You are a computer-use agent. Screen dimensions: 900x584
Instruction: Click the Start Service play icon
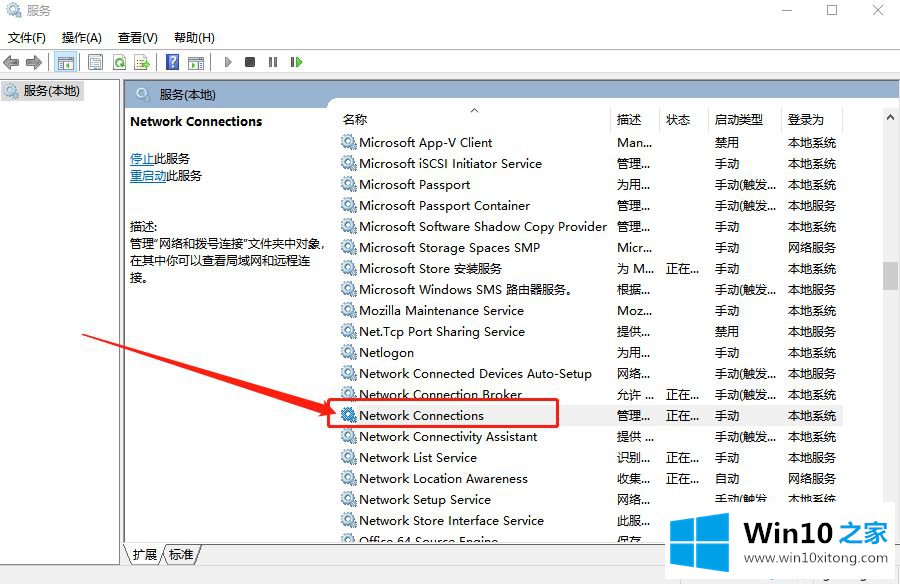point(228,62)
